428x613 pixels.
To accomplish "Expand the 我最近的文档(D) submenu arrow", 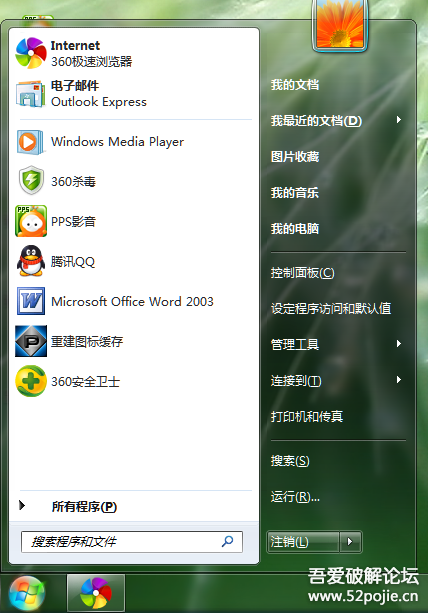I will pyautogui.click(x=398, y=120).
